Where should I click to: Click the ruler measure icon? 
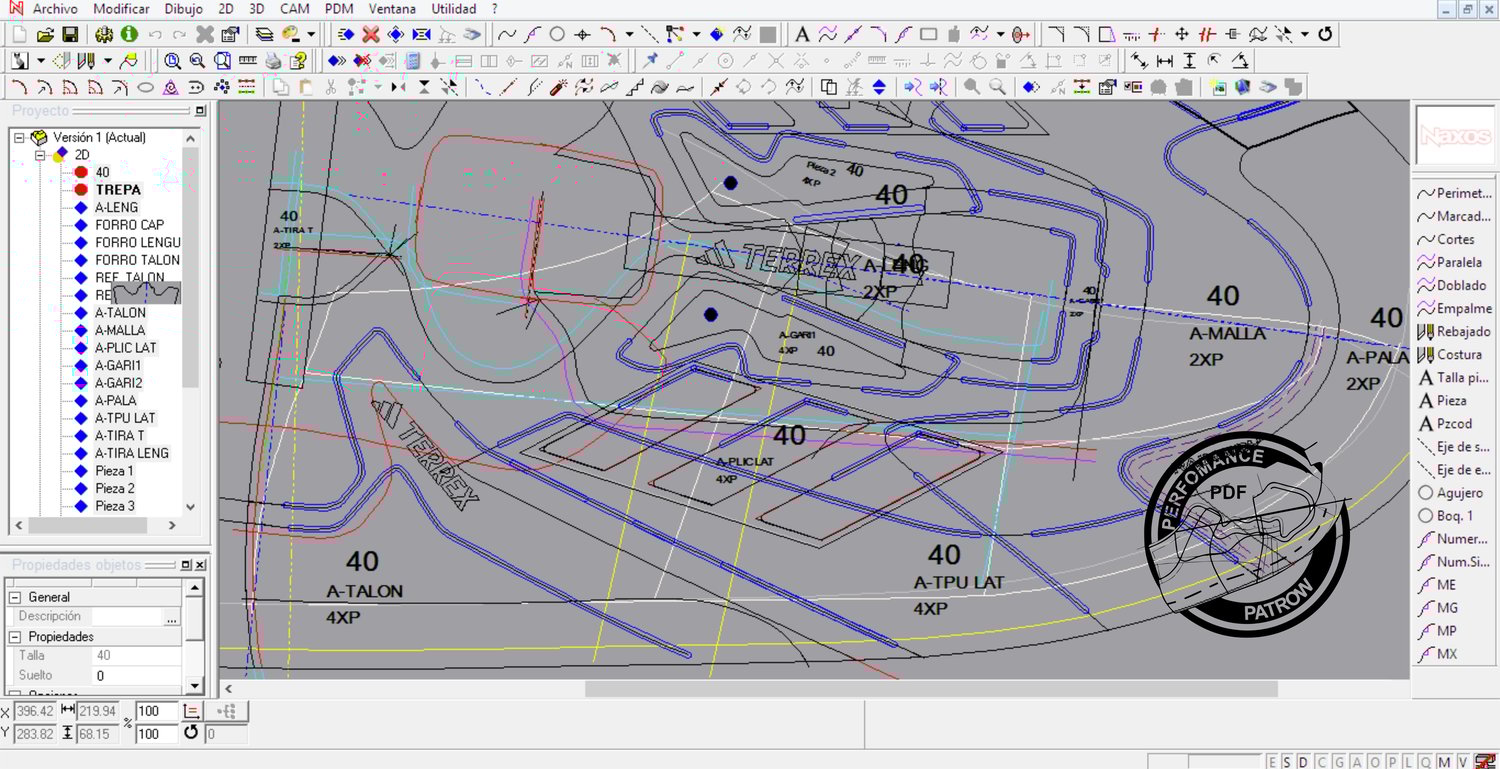coord(247,61)
